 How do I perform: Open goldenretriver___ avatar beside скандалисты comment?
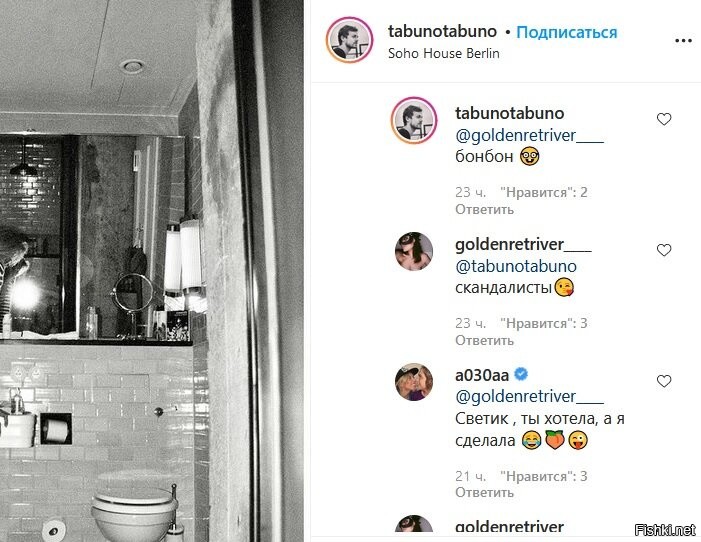click(x=414, y=251)
